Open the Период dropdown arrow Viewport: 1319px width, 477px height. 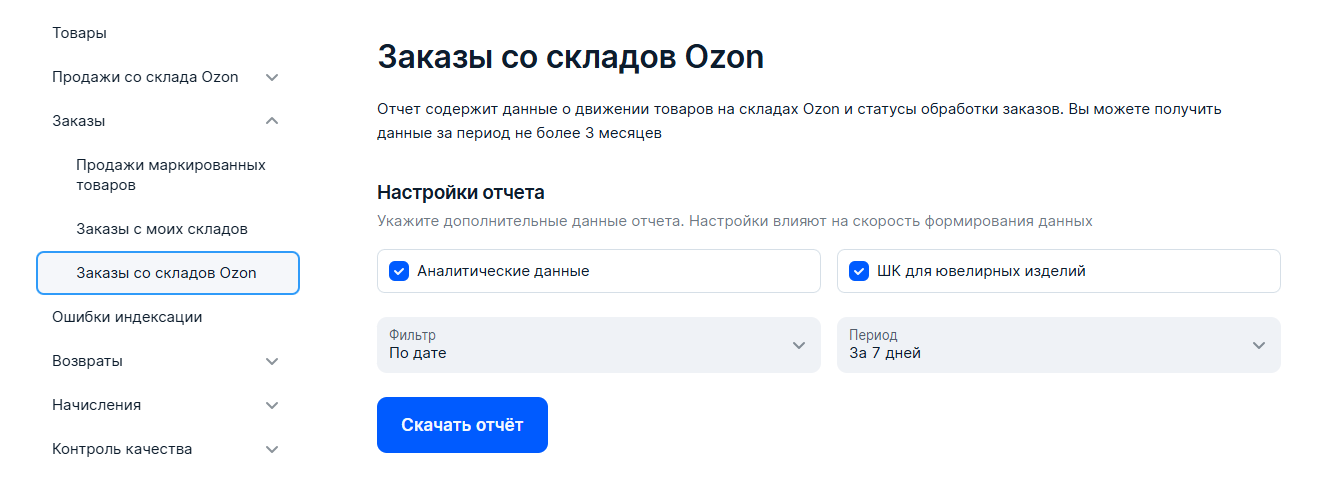click(x=1258, y=345)
